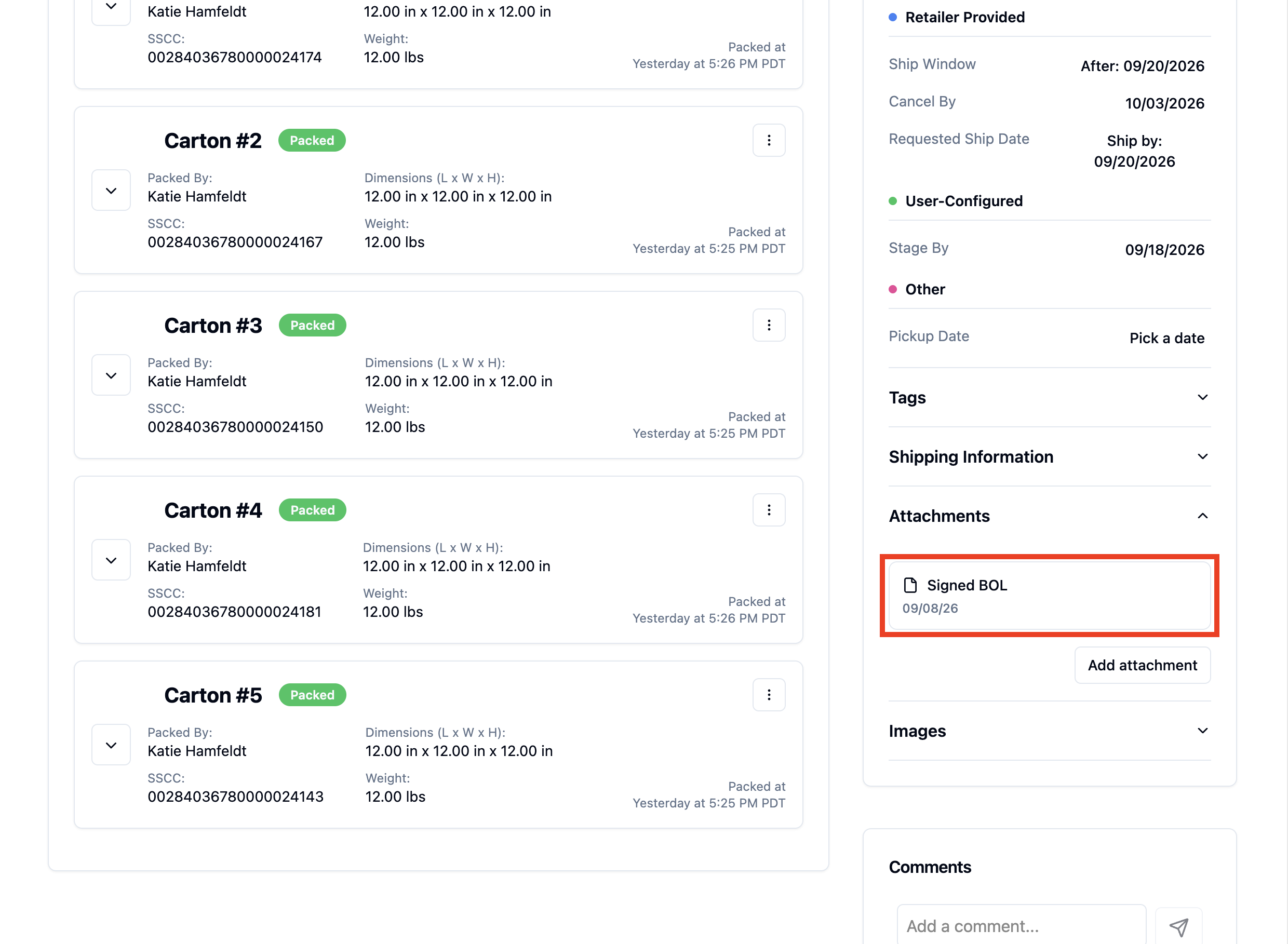Click Carton #5 packed time Yesterday 5:25 PM
1288x944 pixels.
point(708,803)
